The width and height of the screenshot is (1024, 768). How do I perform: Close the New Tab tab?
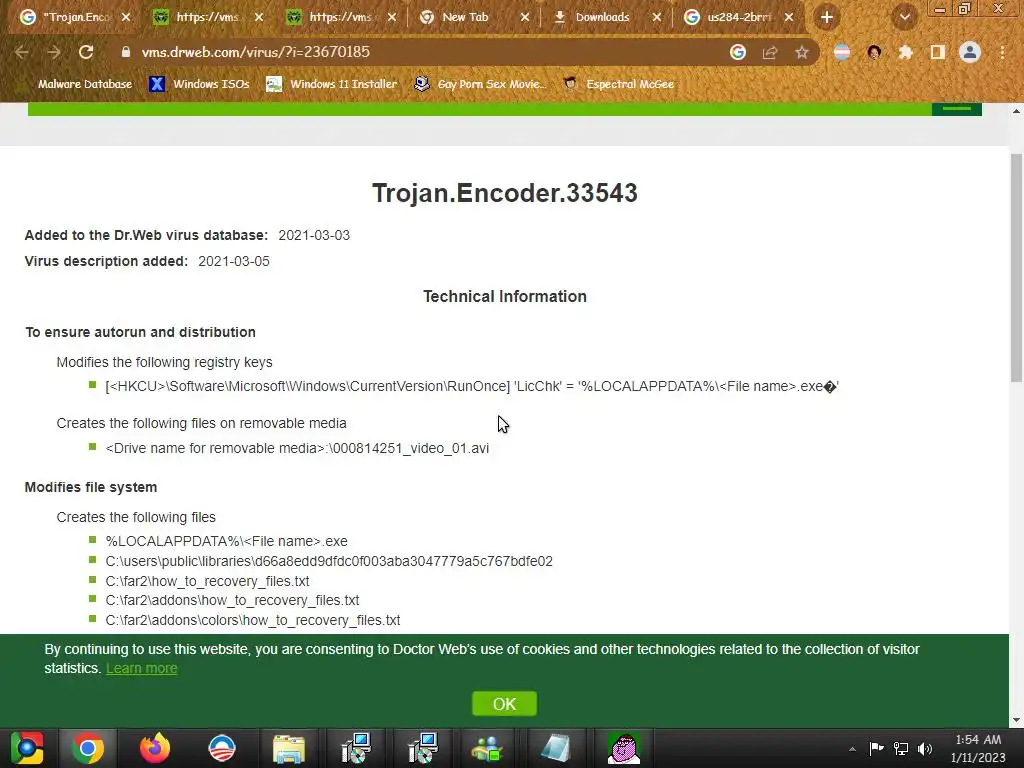point(524,18)
